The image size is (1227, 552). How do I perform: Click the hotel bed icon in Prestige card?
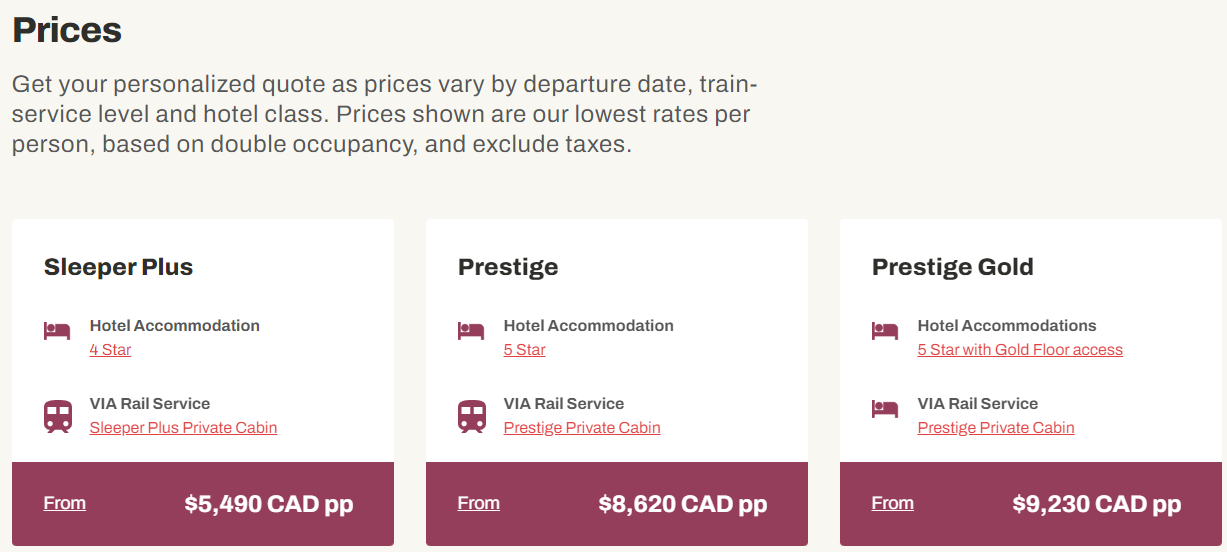point(471,330)
